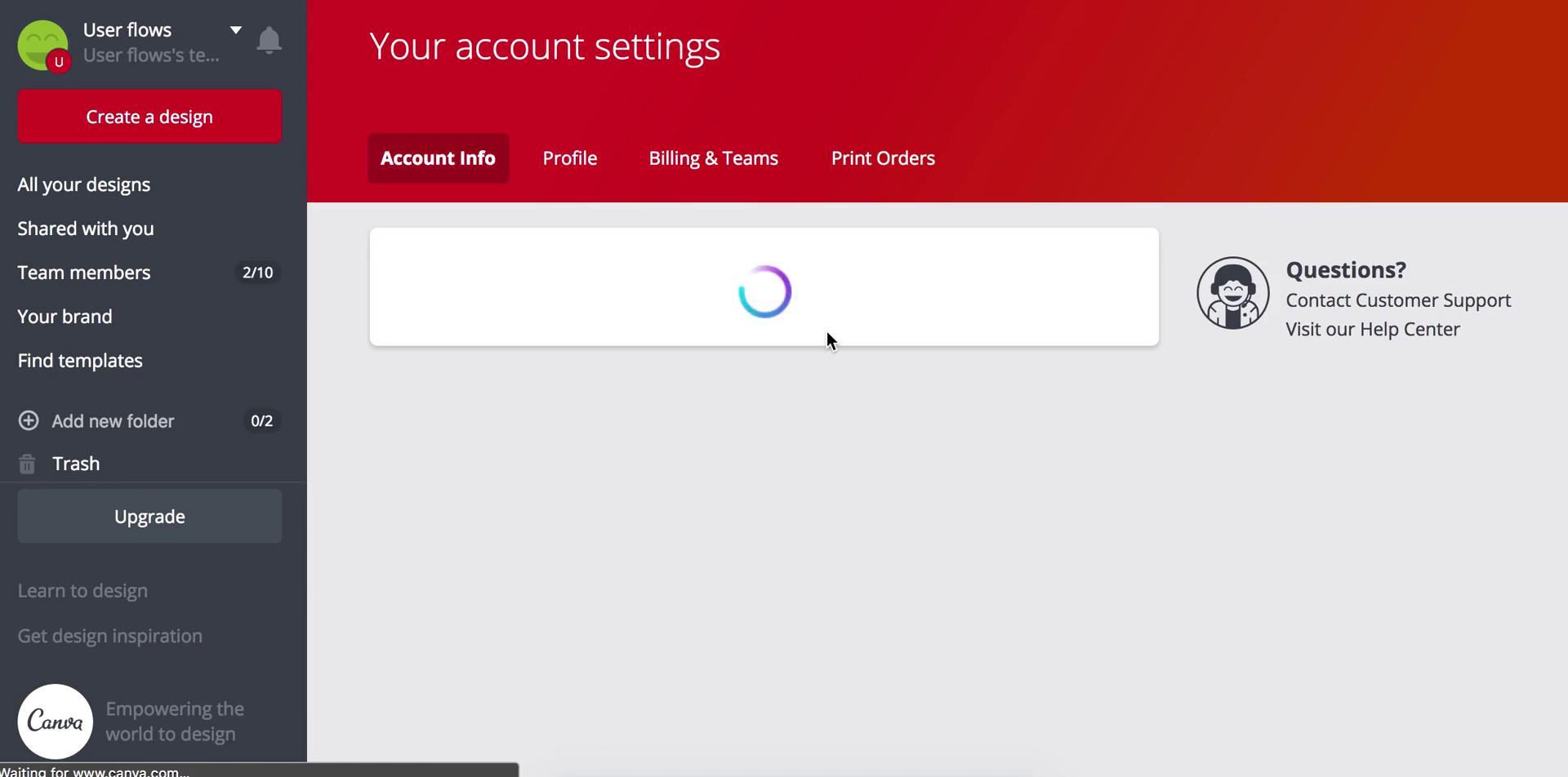Click the Canva logo
Image resolution: width=1568 pixels, height=777 pixels.
coord(56,721)
